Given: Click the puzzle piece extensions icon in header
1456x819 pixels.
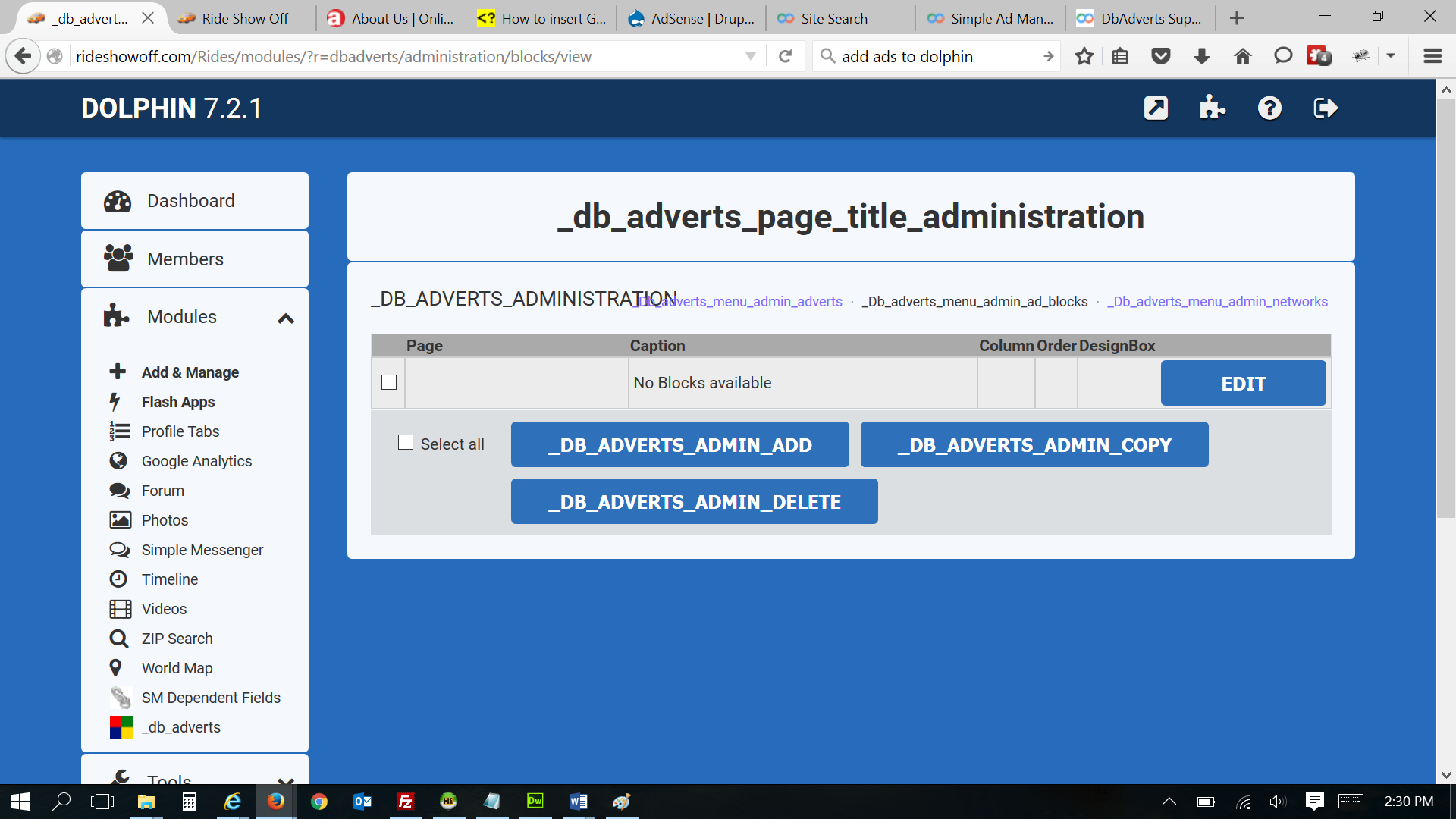Looking at the screenshot, I should [x=1212, y=108].
